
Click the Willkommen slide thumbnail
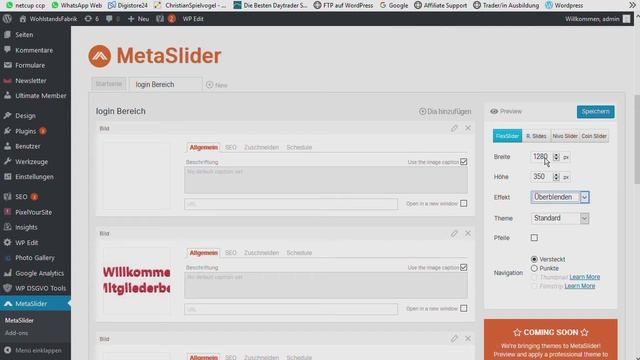(x=136, y=280)
